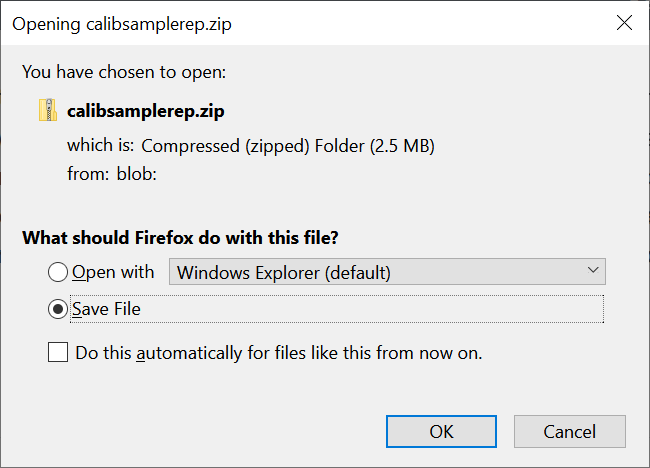
Task: Confirm the download with OK
Action: pyautogui.click(x=441, y=431)
